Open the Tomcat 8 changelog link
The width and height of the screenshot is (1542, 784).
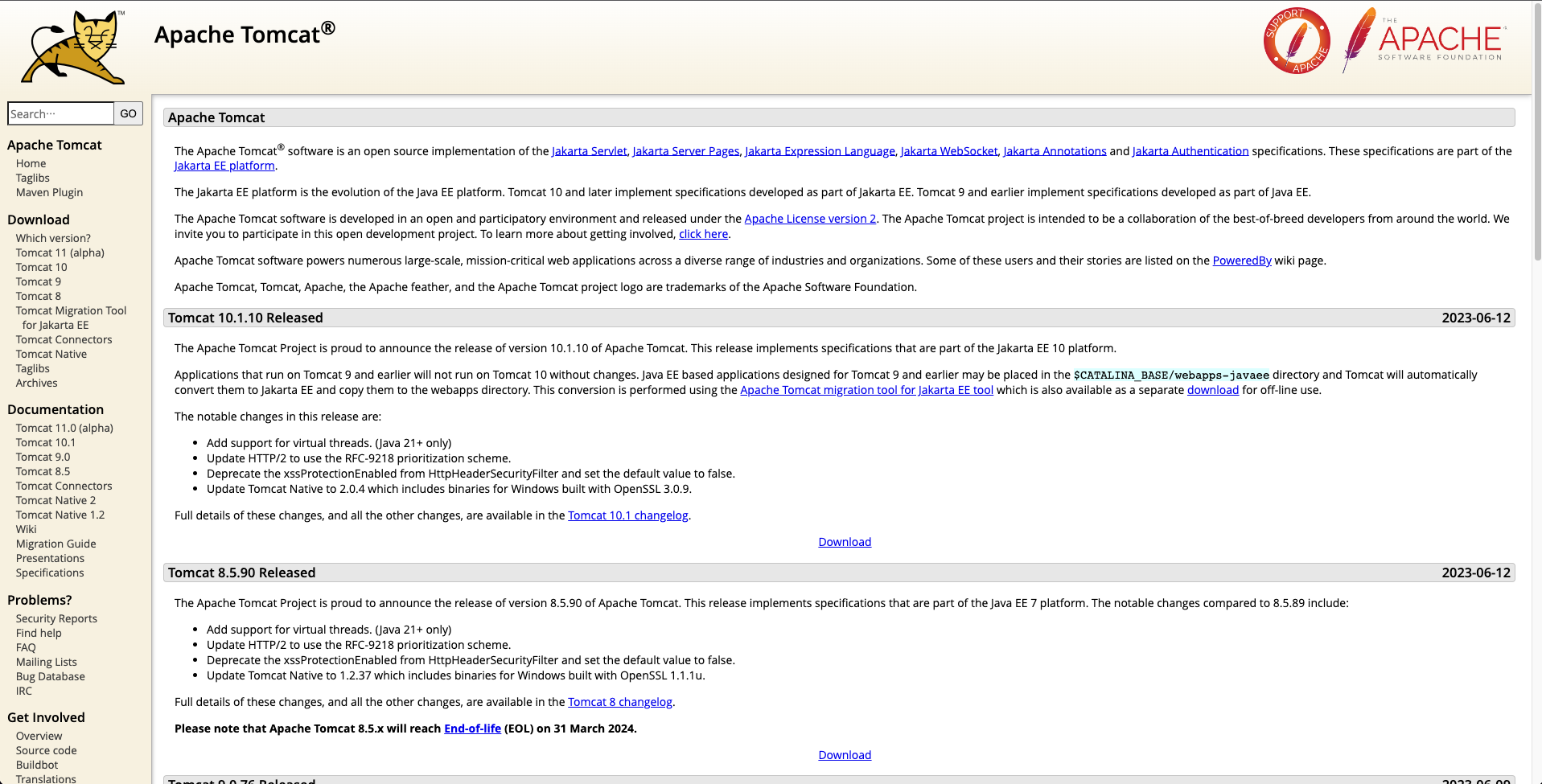(620, 702)
